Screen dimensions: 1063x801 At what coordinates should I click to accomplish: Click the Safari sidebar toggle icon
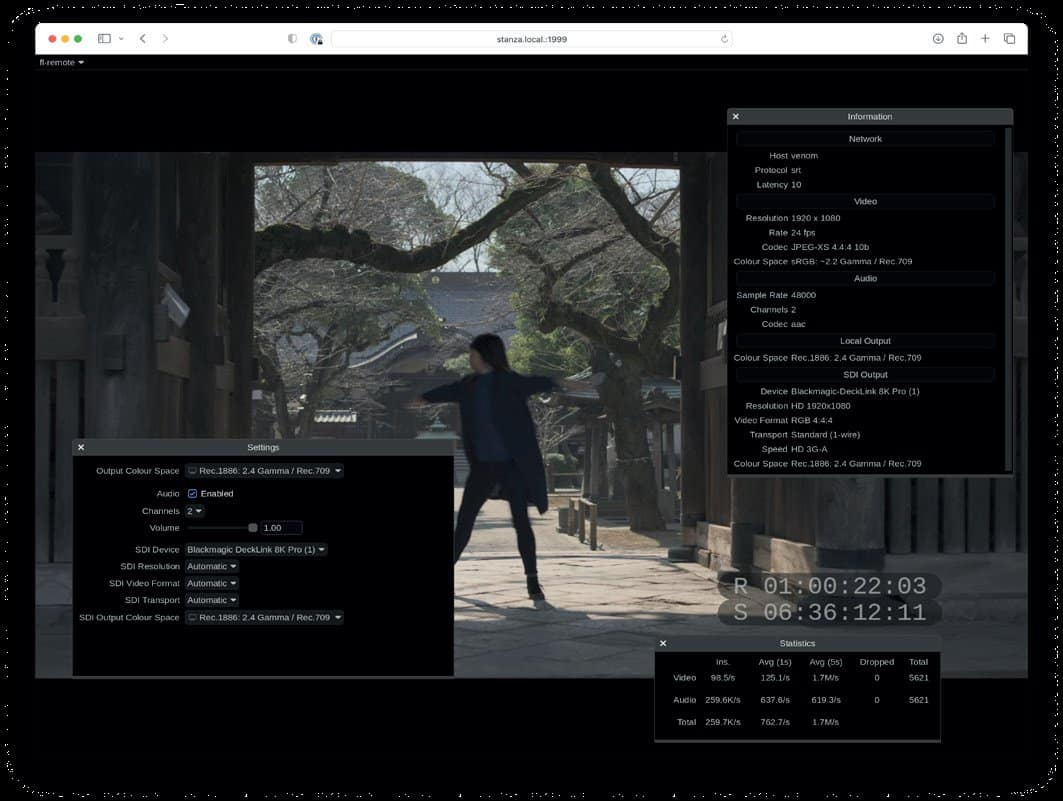(104, 38)
